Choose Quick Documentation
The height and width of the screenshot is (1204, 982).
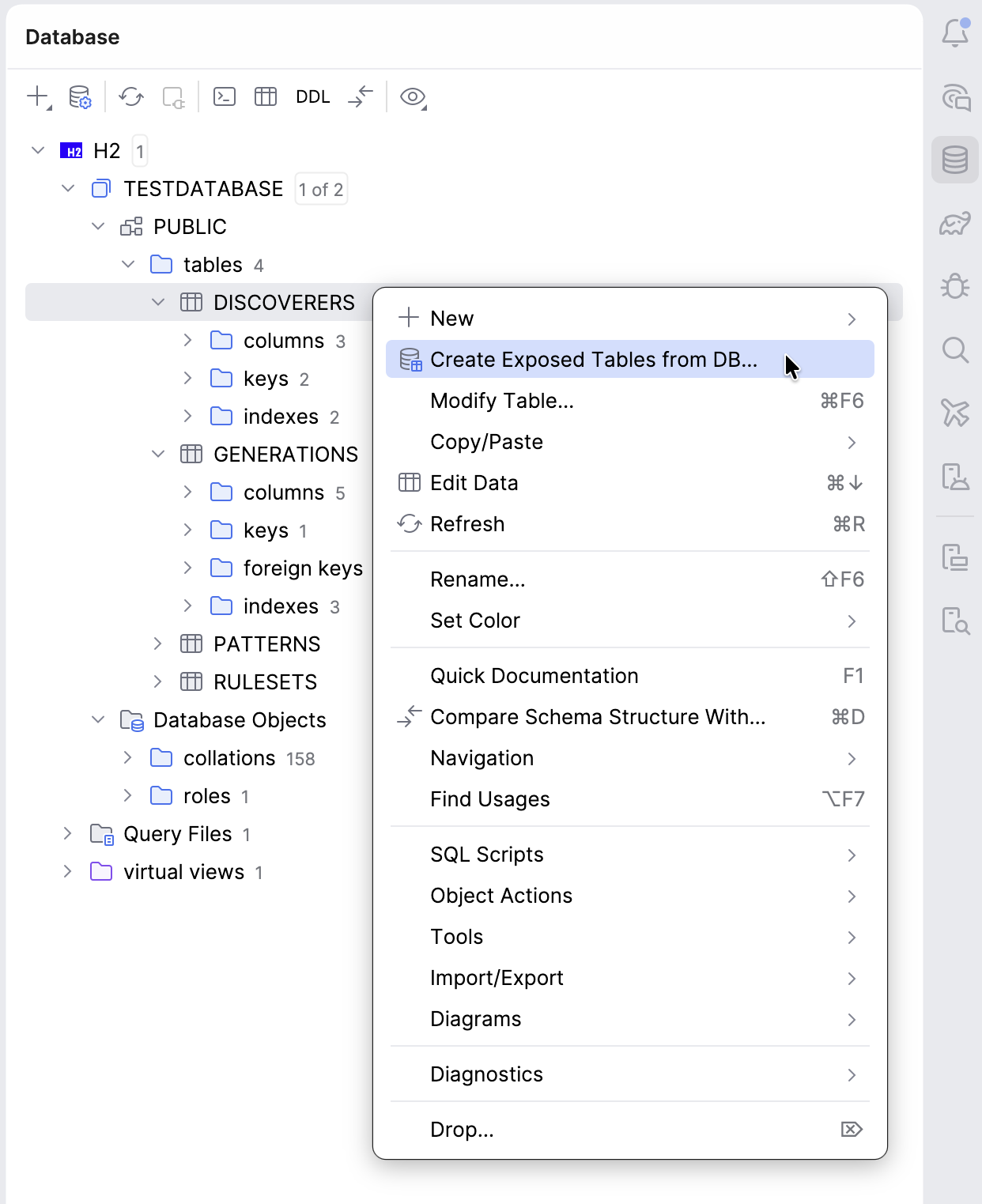630,676
